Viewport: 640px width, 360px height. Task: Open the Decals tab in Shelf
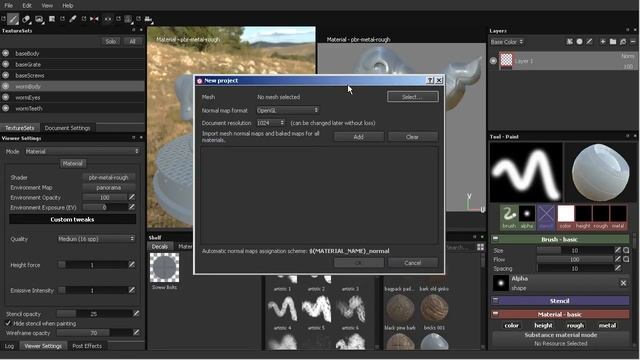click(x=160, y=246)
